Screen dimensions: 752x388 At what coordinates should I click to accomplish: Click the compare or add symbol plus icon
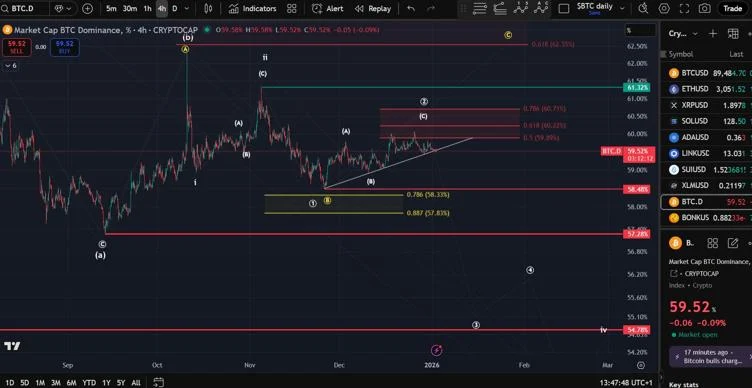click(x=88, y=9)
